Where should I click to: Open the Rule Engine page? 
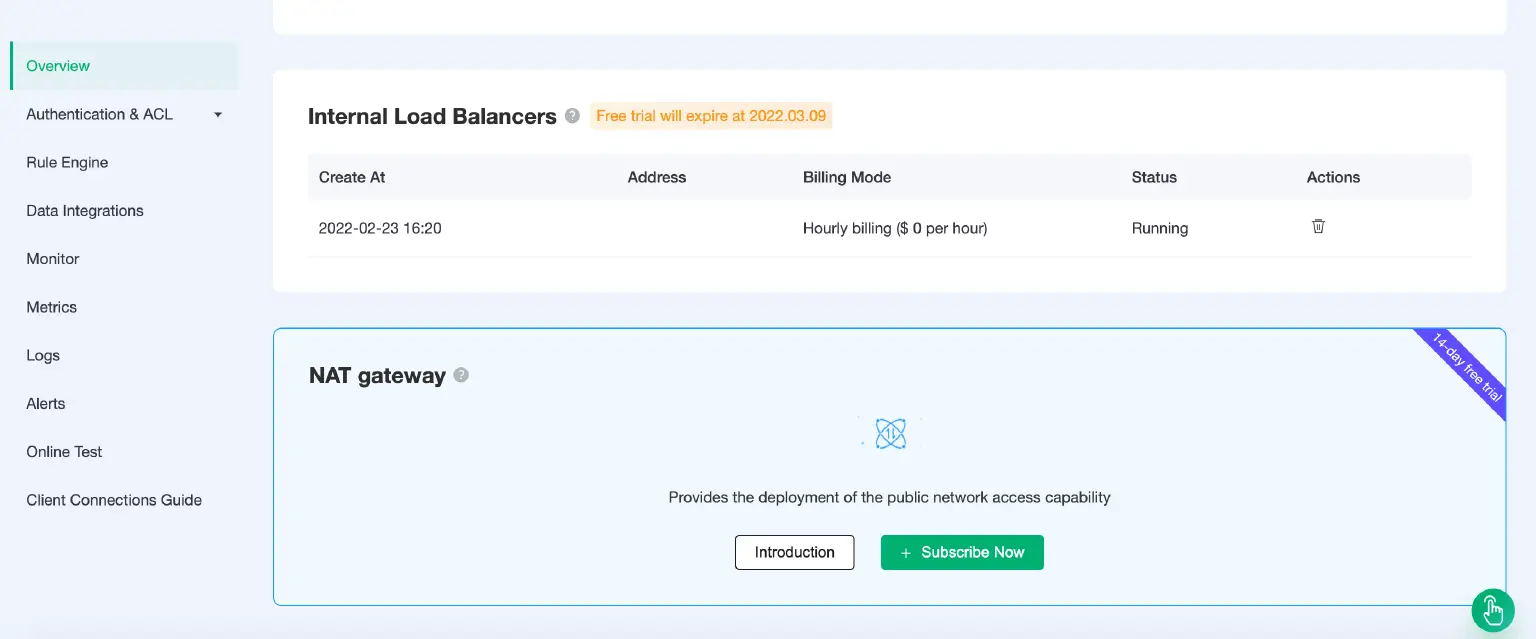coord(67,162)
